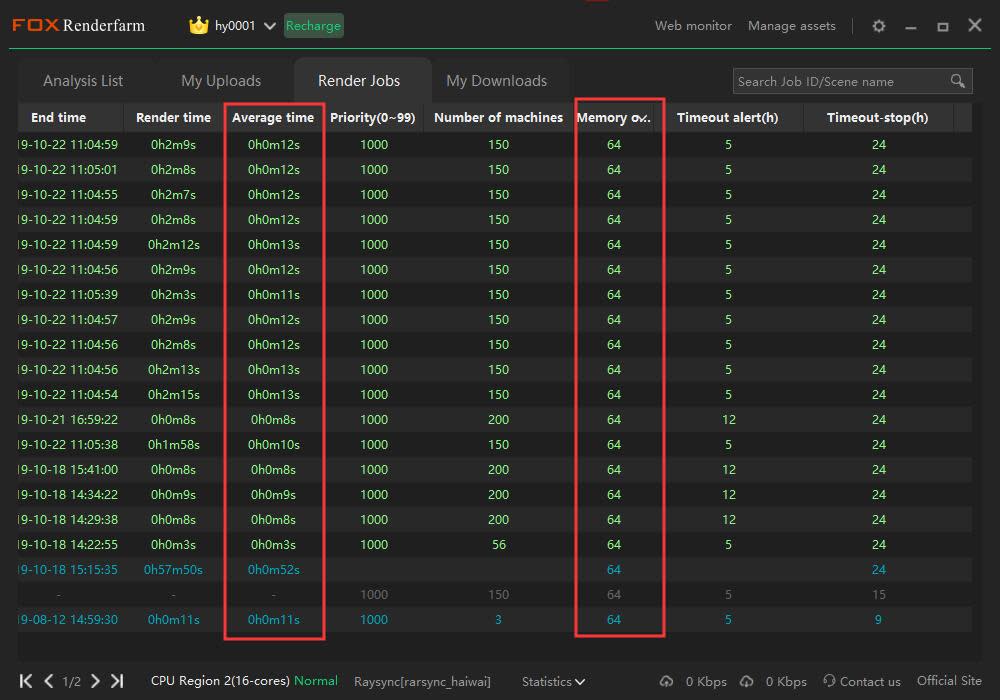The image size is (1000, 700).
Task: Minimize the Renderfarm window
Action: (911, 27)
